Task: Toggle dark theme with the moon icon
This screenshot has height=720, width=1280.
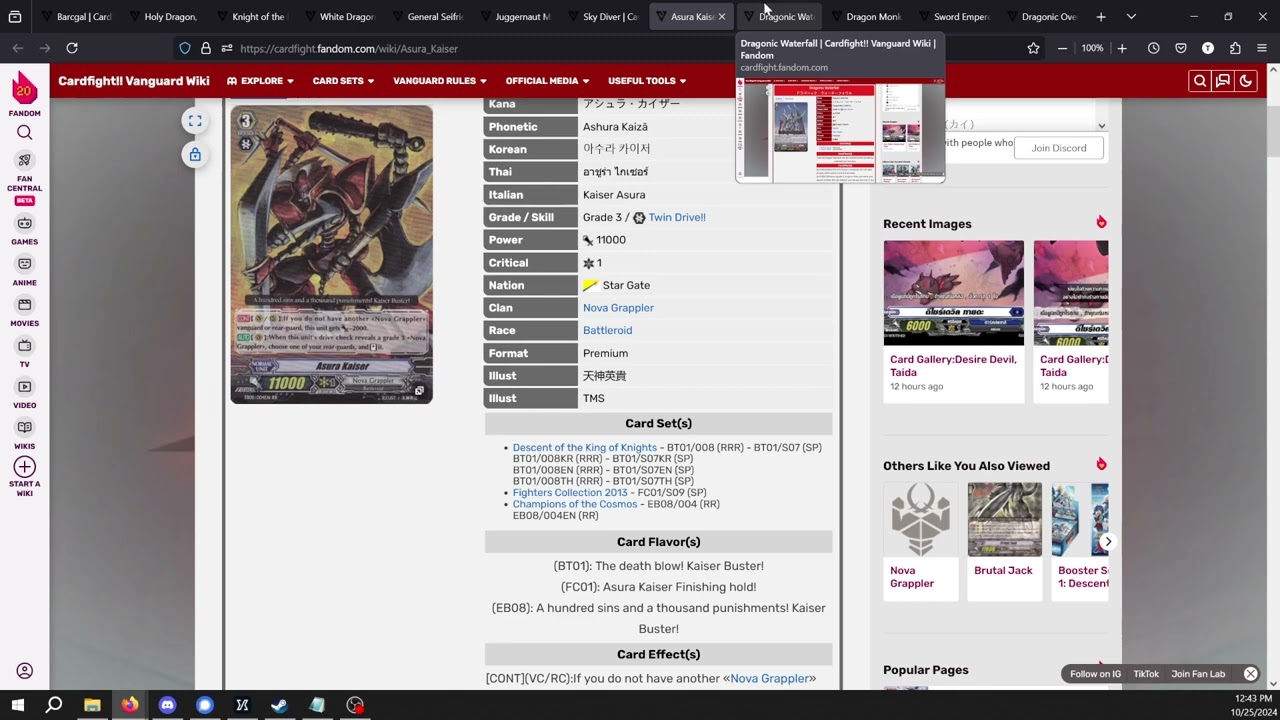Action: click(1245, 81)
